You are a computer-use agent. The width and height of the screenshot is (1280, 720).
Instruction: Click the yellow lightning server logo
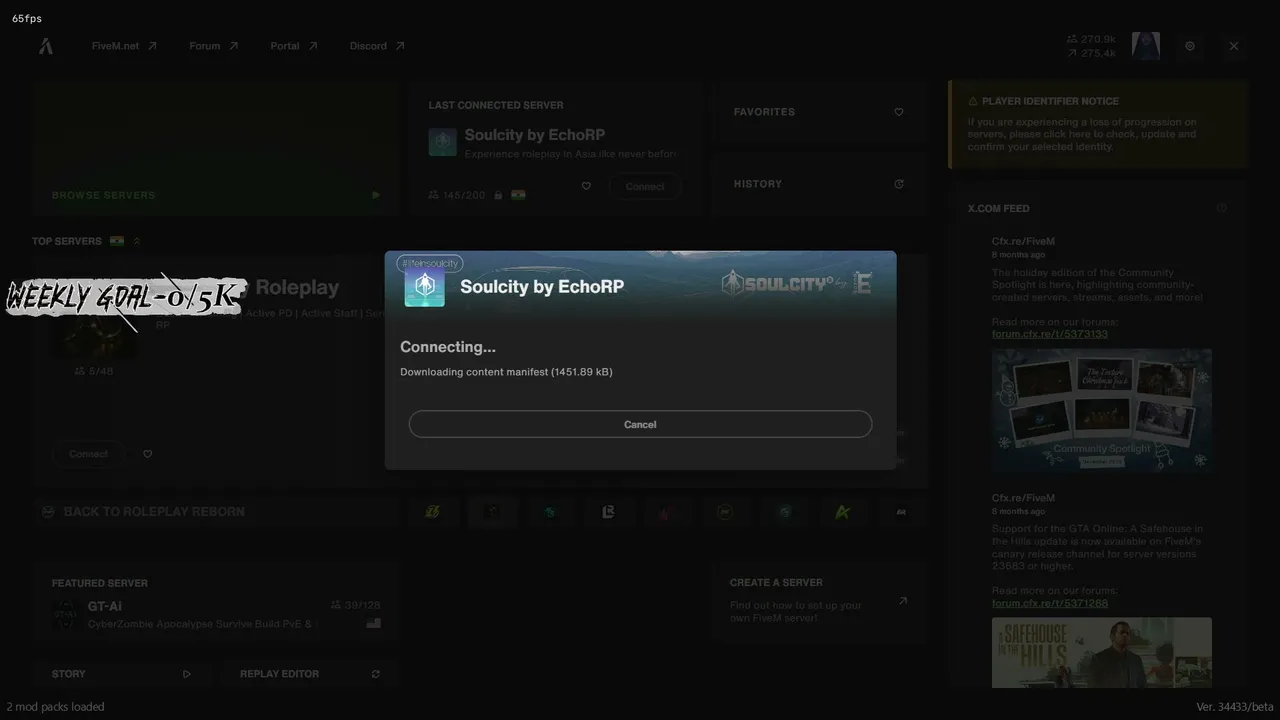click(x=432, y=512)
